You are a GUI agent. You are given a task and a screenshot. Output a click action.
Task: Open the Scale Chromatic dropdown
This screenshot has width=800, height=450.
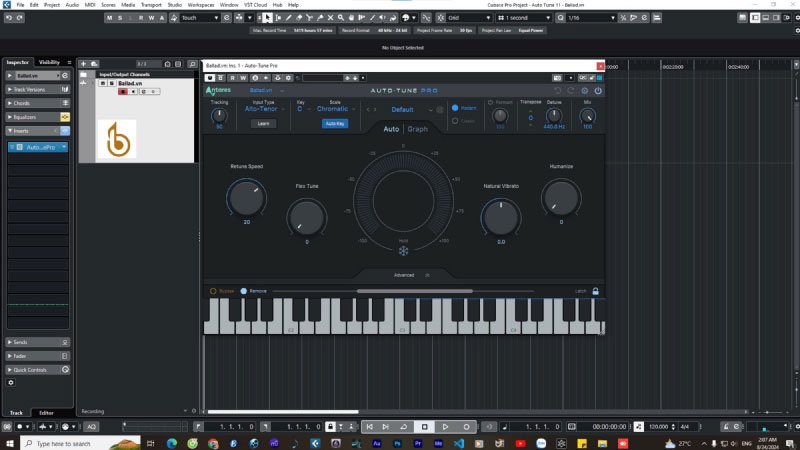pos(336,109)
